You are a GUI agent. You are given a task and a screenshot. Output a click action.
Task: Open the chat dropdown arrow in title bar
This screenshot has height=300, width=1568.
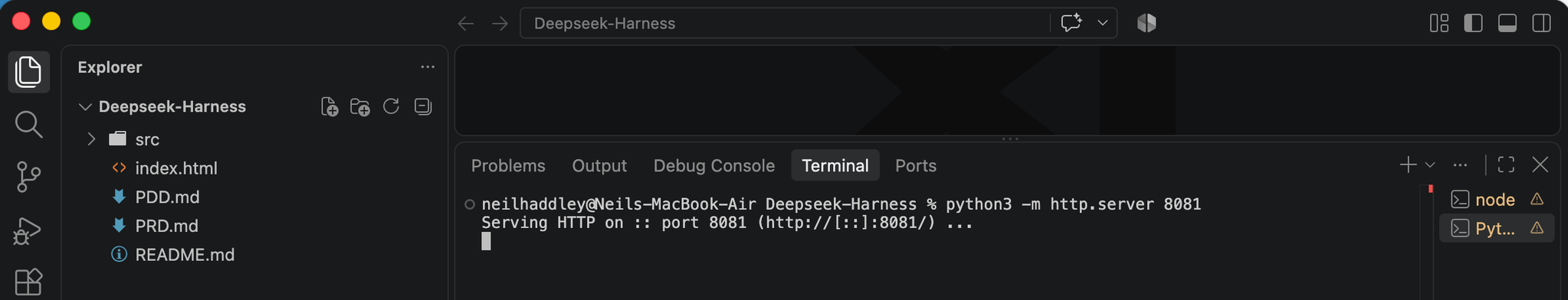(1102, 23)
